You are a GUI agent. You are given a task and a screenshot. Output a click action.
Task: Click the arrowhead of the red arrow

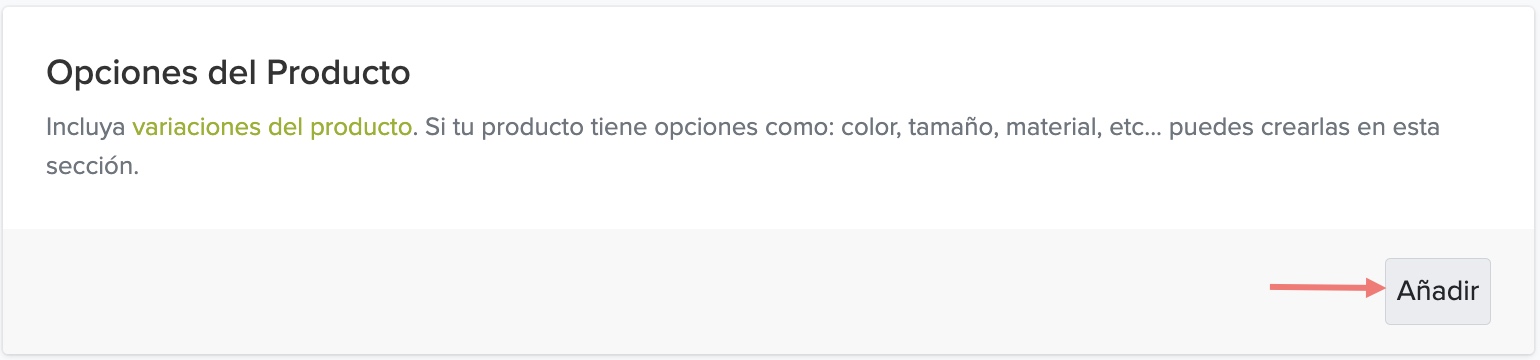[1375, 290]
